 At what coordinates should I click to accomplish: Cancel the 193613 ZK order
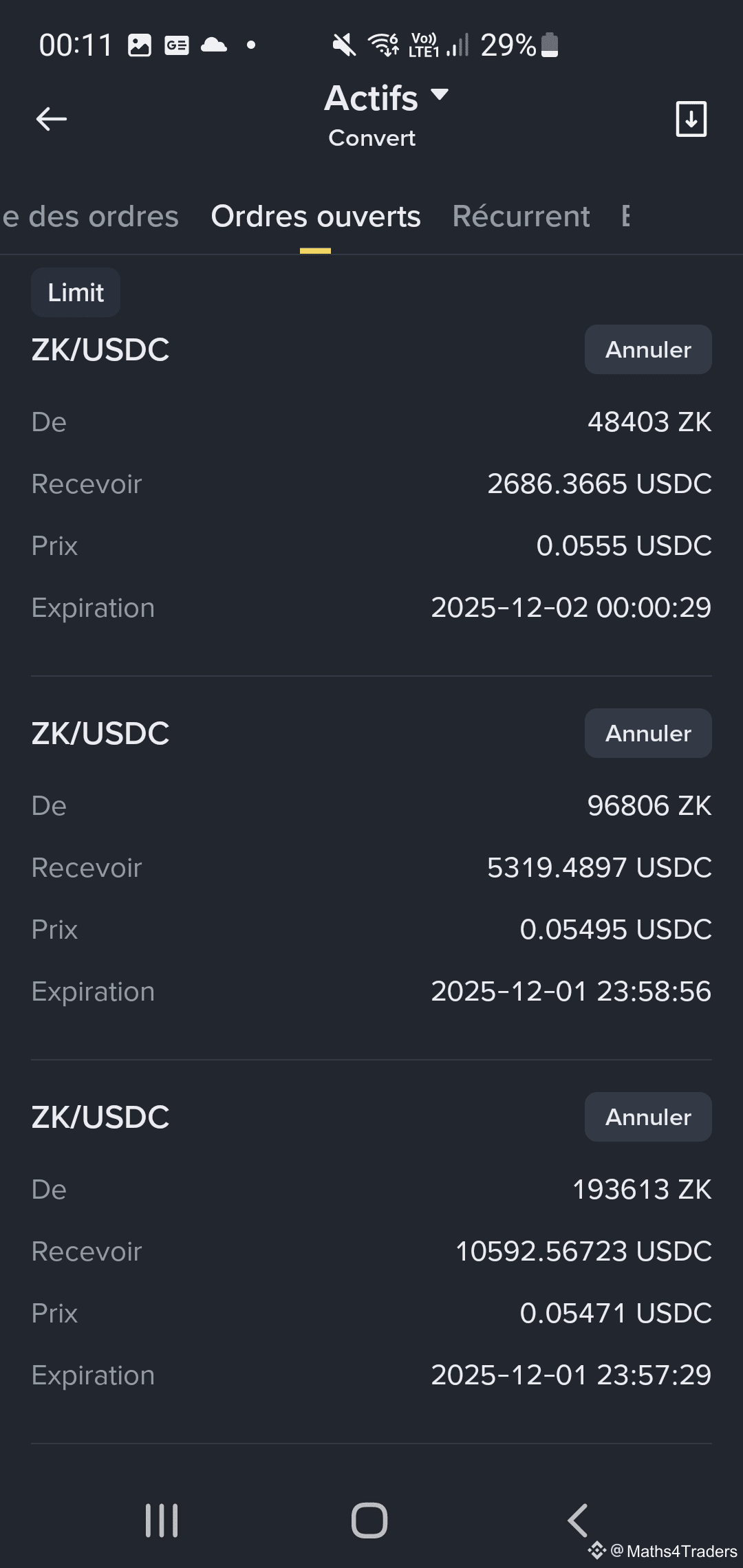click(x=648, y=1117)
